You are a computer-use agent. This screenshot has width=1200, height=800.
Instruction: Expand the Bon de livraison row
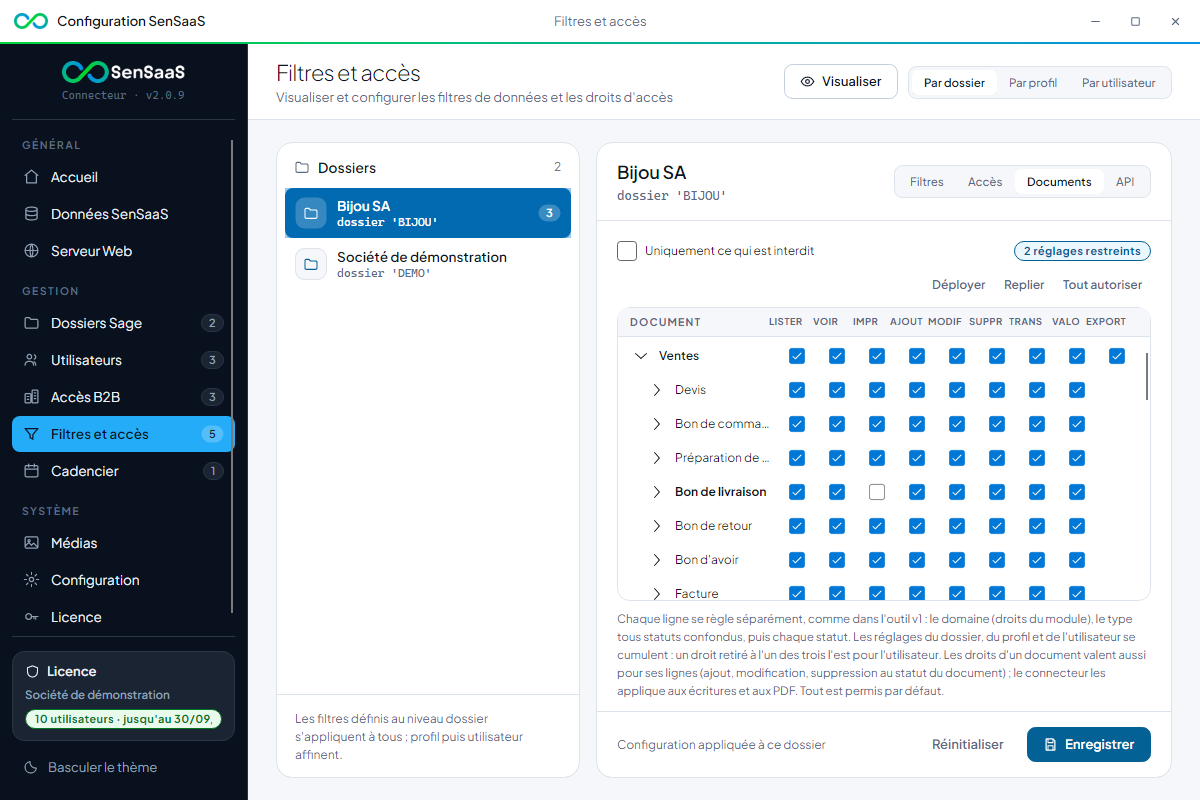[x=657, y=492]
